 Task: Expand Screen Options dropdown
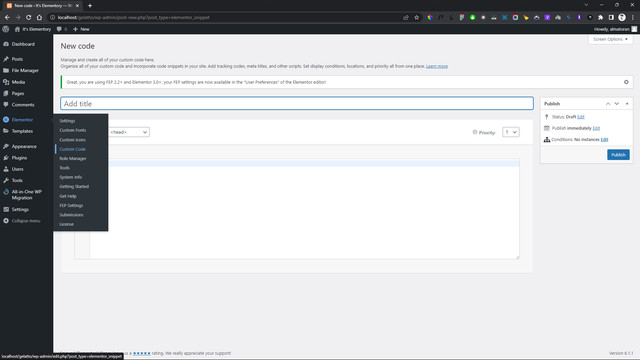point(610,39)
